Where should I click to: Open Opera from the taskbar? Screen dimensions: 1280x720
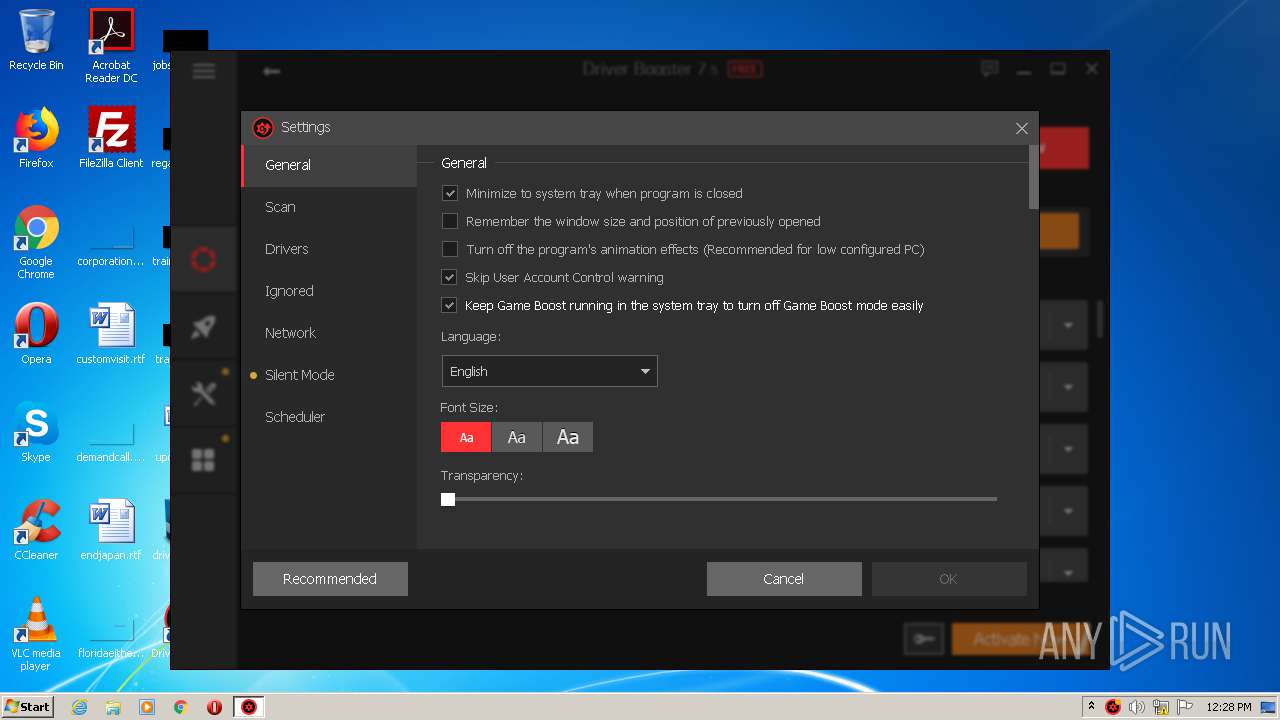[x=214, y=707]
